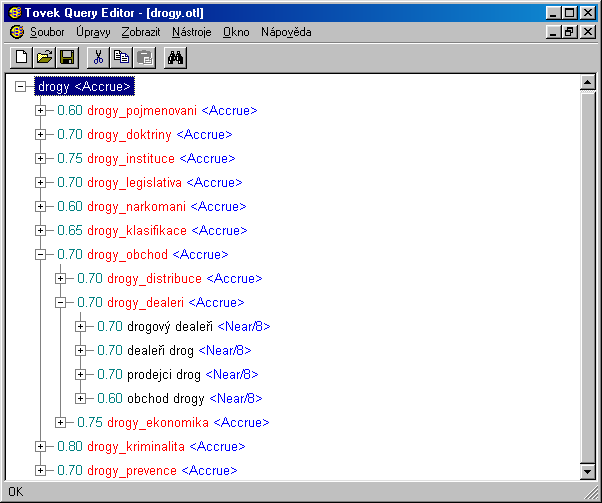Open the Soubor menu

click(47, 32)
